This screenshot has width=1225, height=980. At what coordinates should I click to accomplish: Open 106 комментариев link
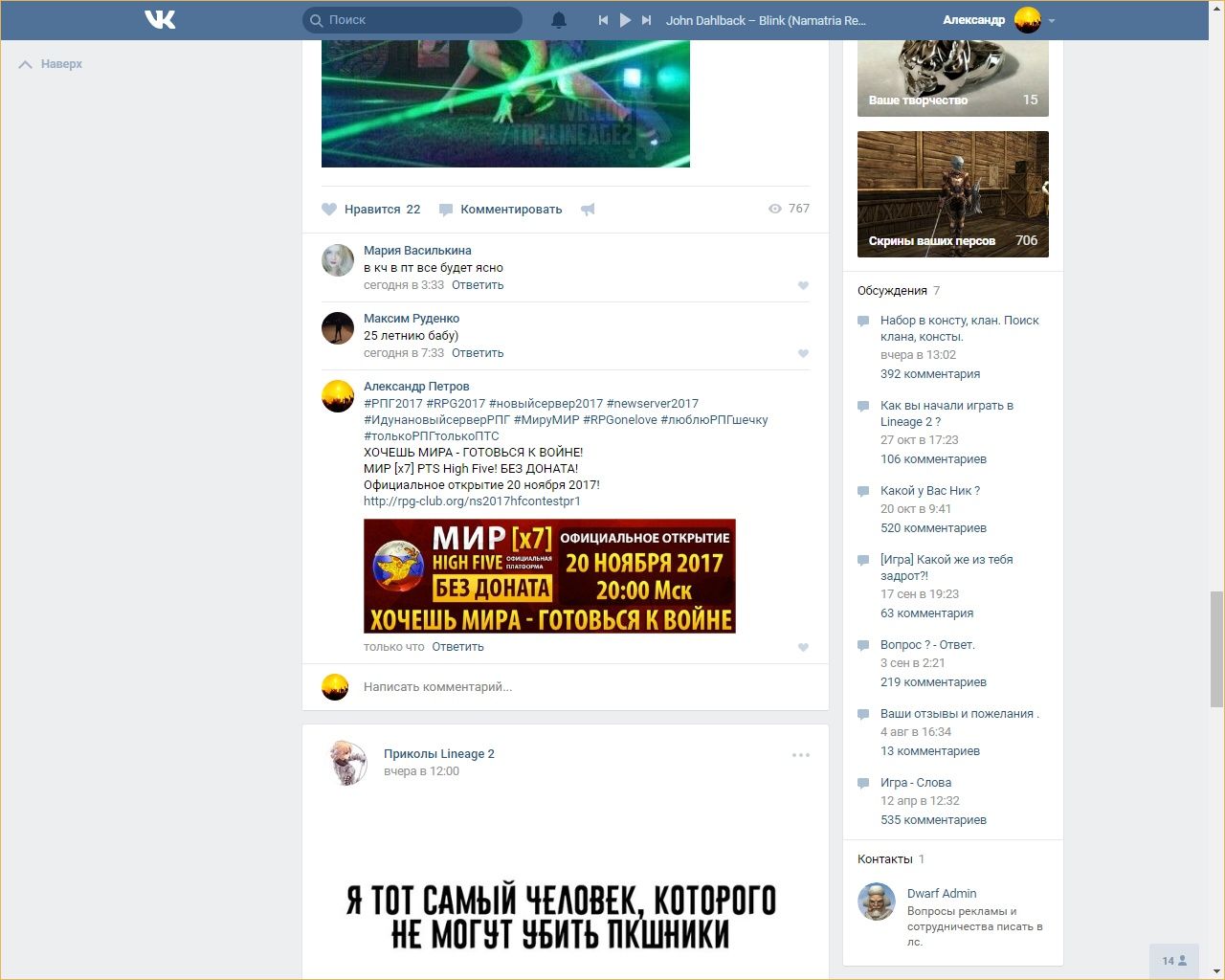coord(933,459)
